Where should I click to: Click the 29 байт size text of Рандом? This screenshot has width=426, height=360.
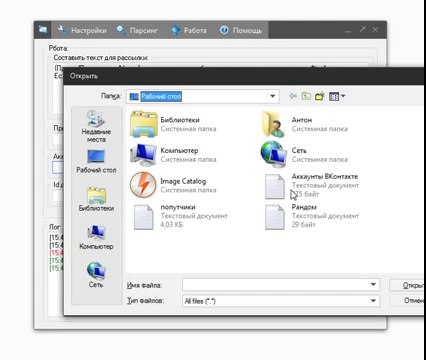(x=303, y=225)
